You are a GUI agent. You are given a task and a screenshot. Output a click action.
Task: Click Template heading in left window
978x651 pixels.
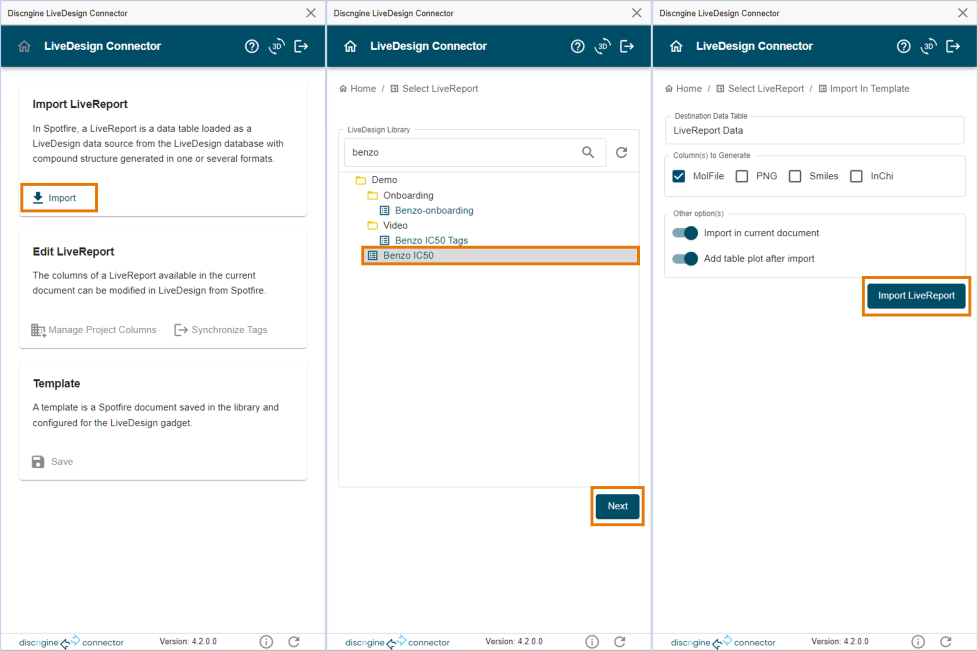click(x=57, y=383)
